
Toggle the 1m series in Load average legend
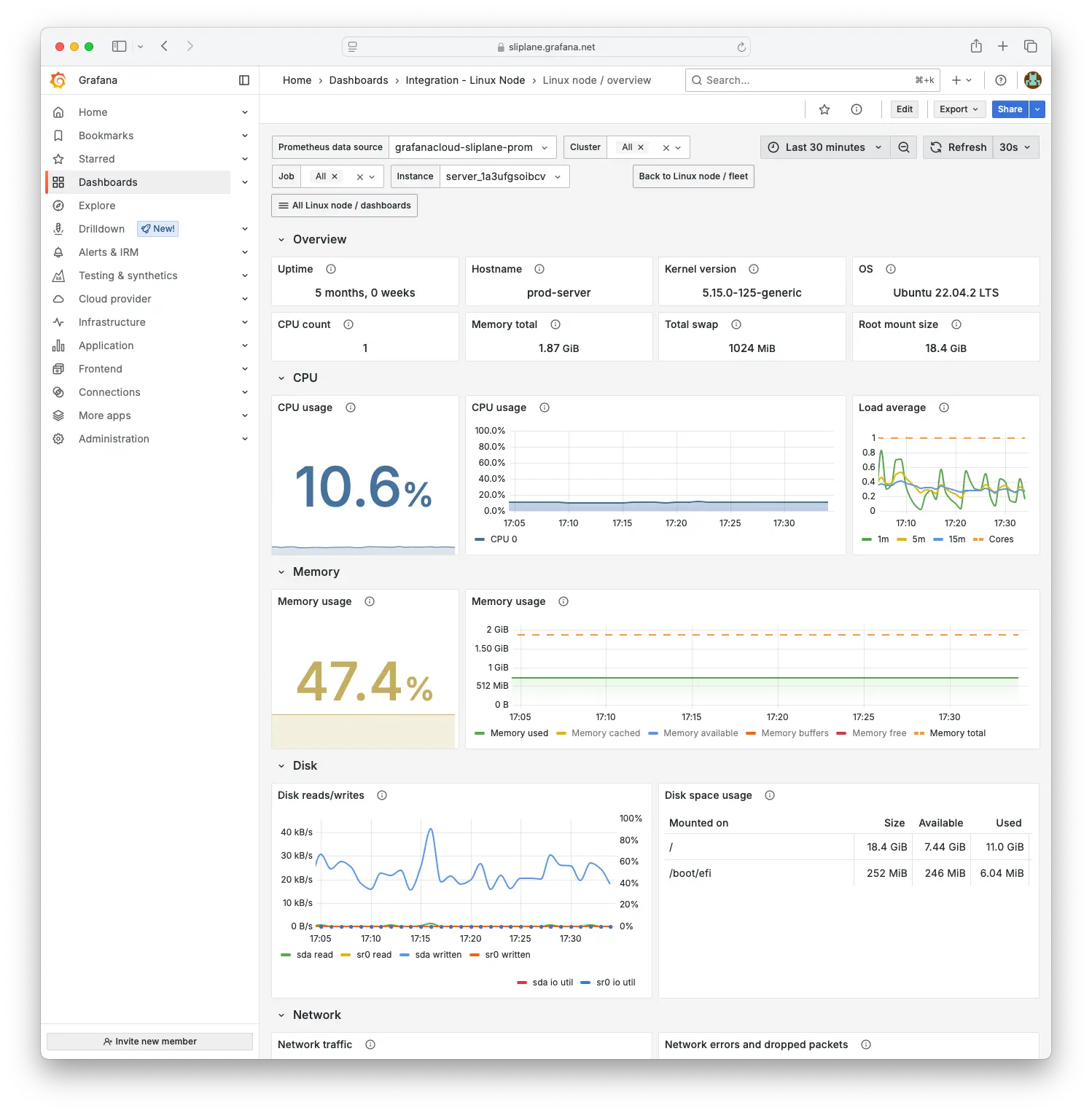883,539
